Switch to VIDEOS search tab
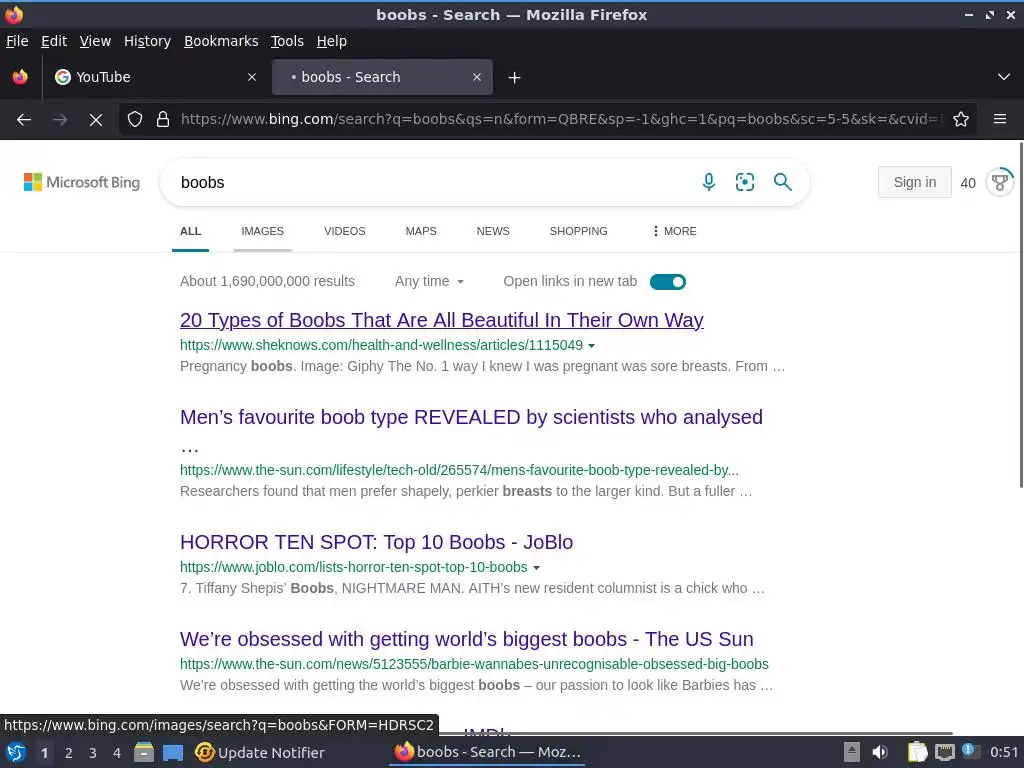 coord(345,231)
